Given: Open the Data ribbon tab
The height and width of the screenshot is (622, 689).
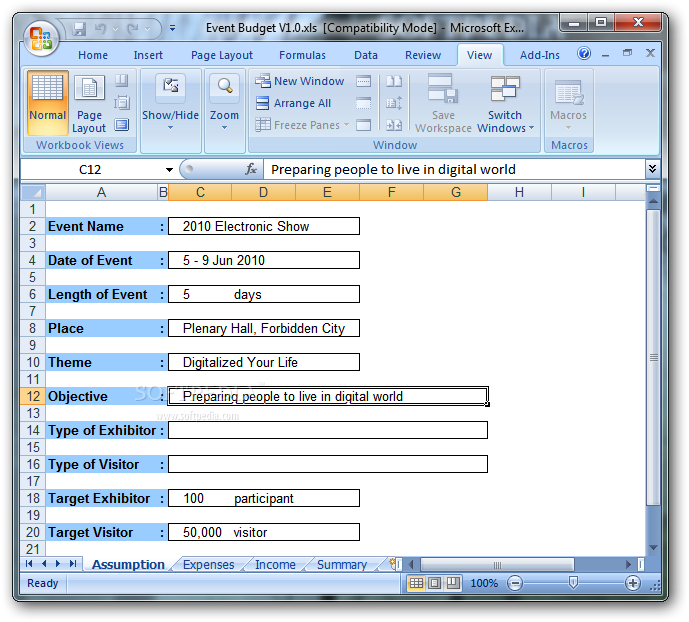Looking at the screenshot, I should coord(366,55).
